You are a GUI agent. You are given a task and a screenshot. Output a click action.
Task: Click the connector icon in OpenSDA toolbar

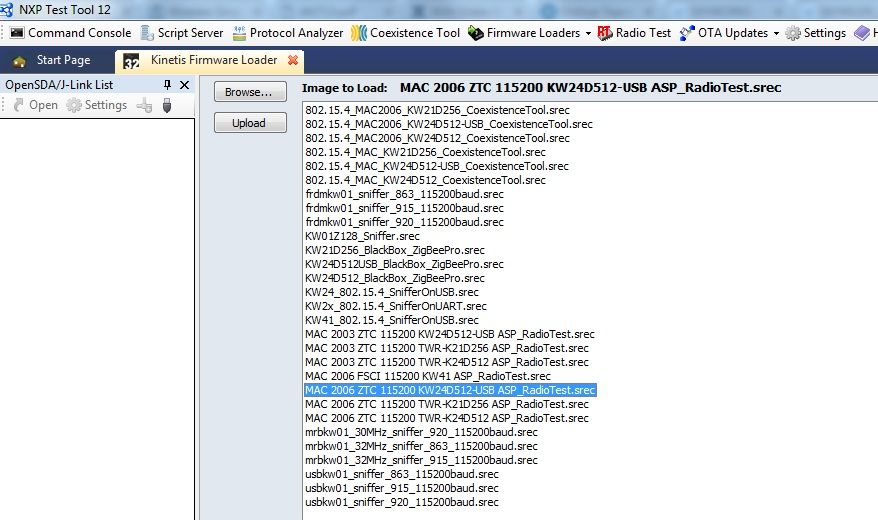(x=144, y=105)
